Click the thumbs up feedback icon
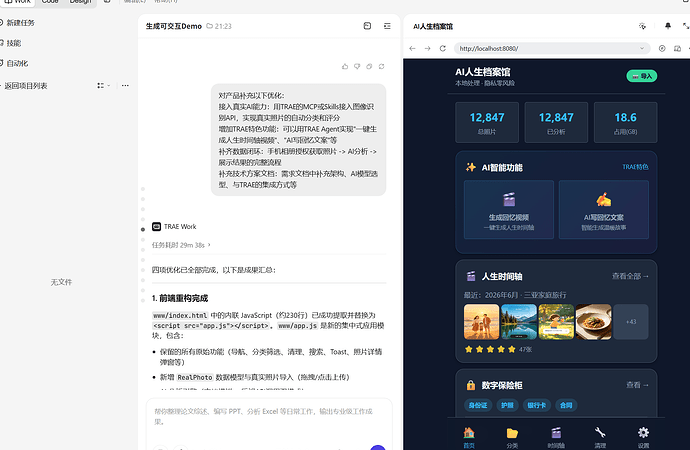Image resolution: width=690 pixels, height=450 pixels. (345, 66)
